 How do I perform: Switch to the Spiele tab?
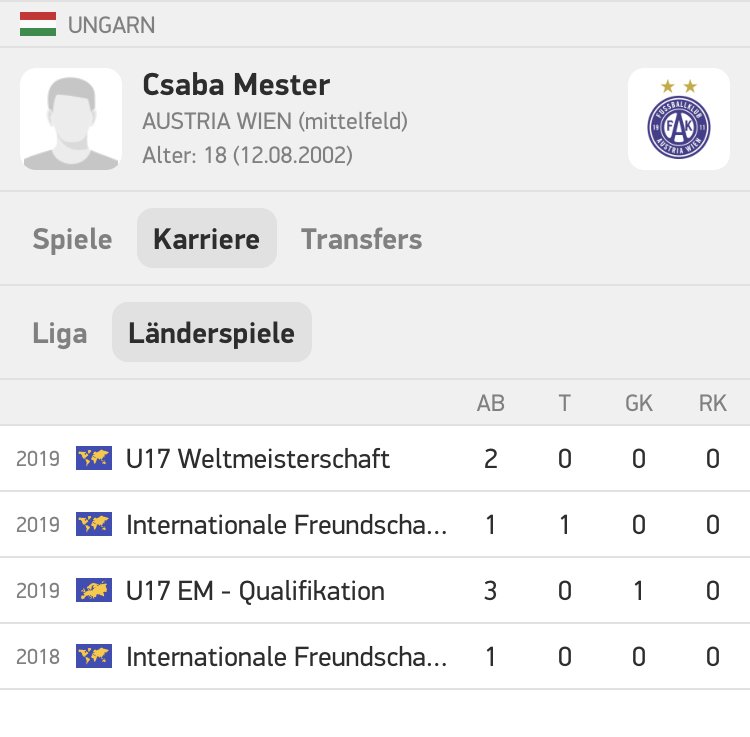pos(72,238)
